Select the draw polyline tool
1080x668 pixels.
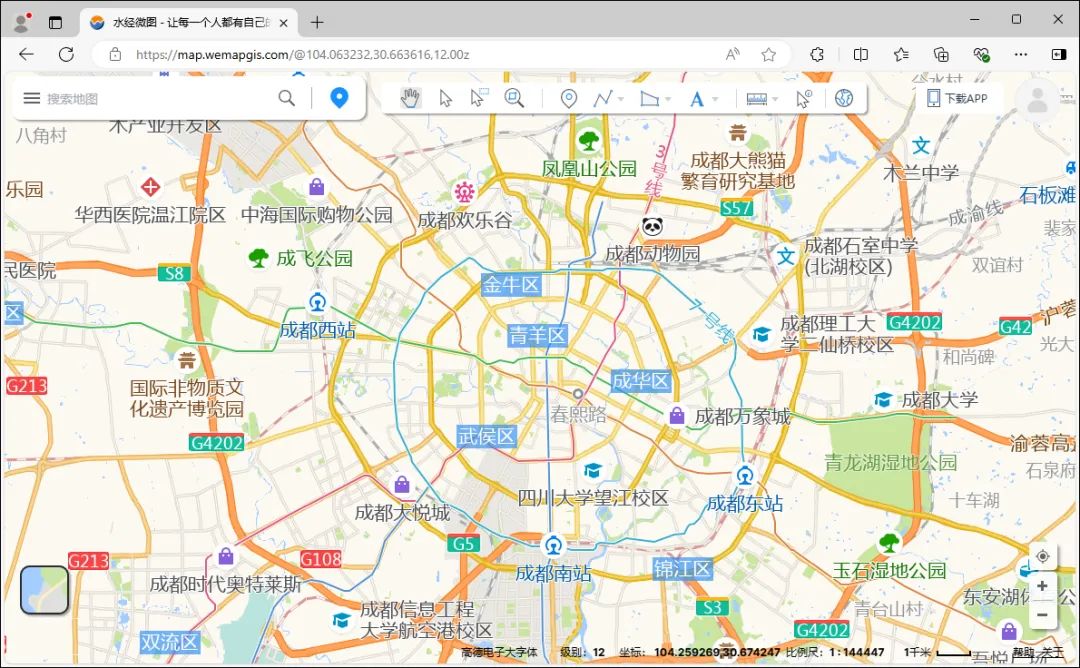click(603, 98)
